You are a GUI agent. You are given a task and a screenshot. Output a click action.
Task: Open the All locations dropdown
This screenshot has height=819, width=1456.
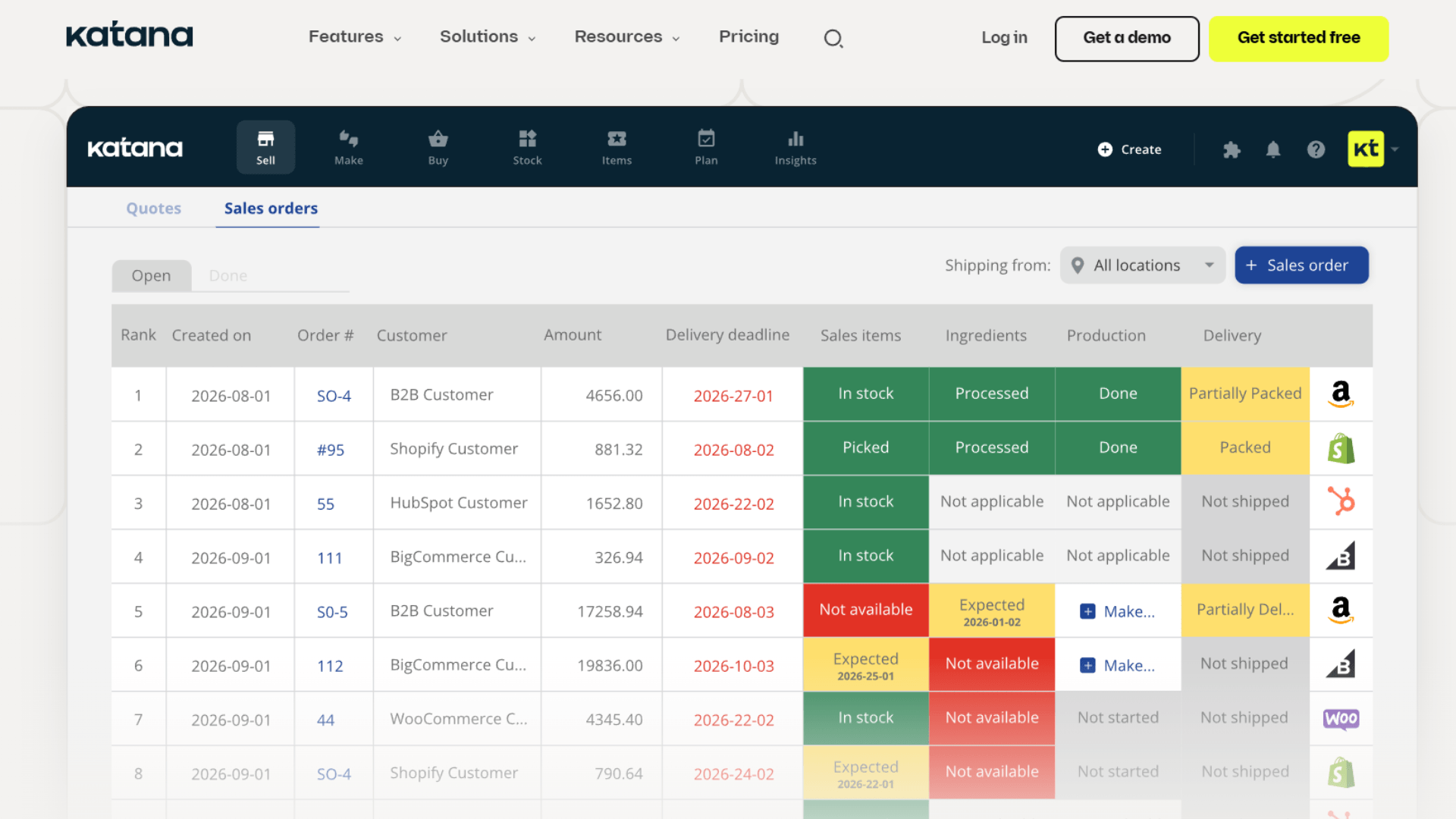coord(1142,265)
